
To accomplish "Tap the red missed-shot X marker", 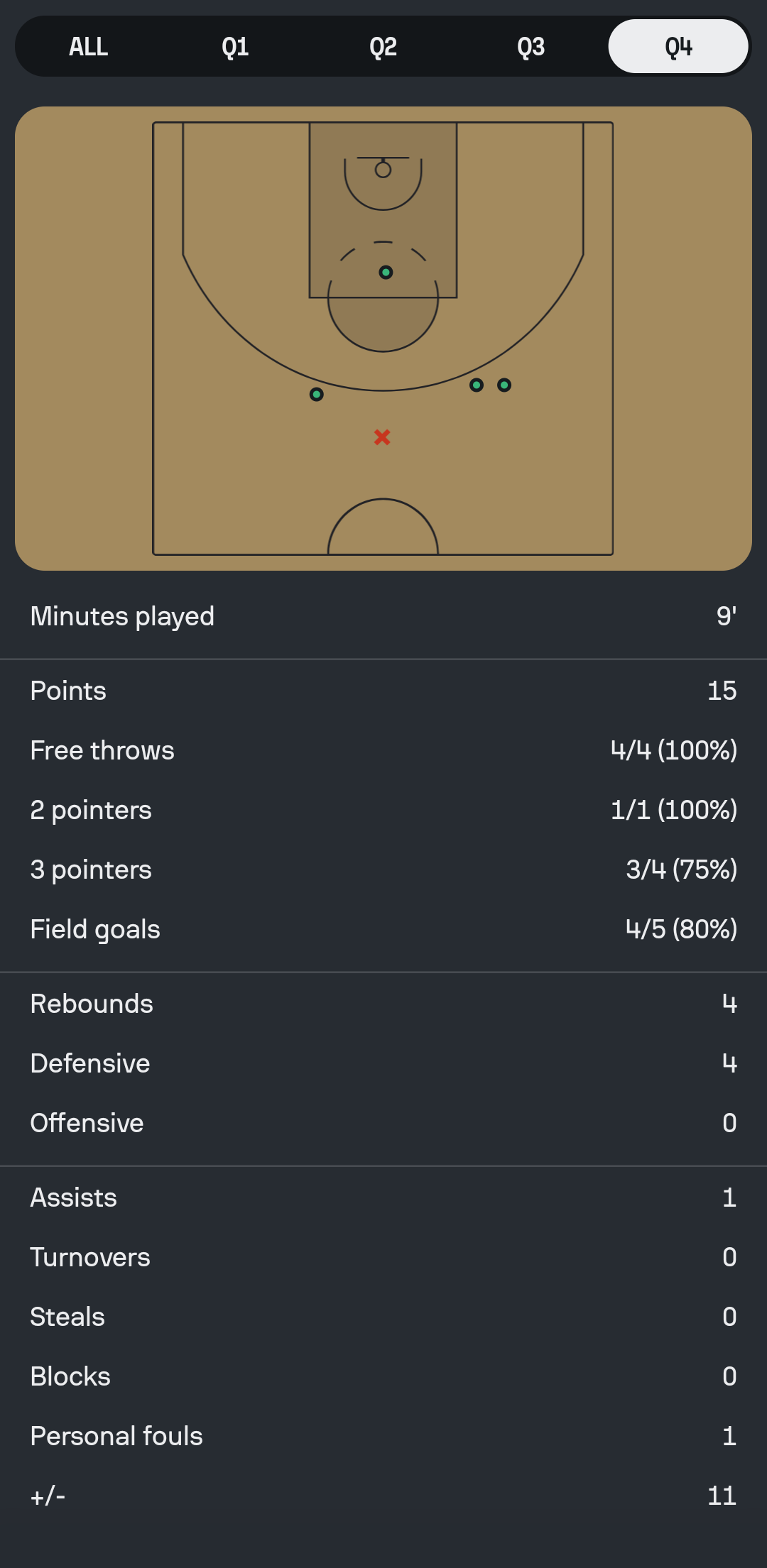I will (382, 437).
